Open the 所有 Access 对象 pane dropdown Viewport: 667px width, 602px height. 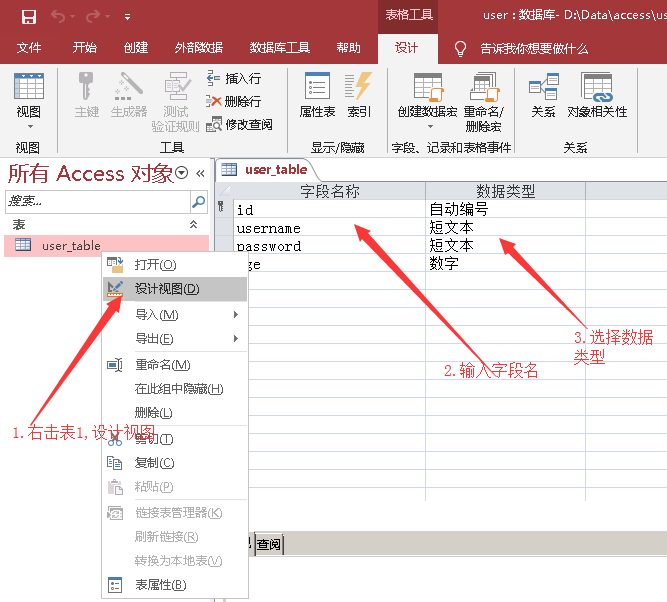coord(182,172)
